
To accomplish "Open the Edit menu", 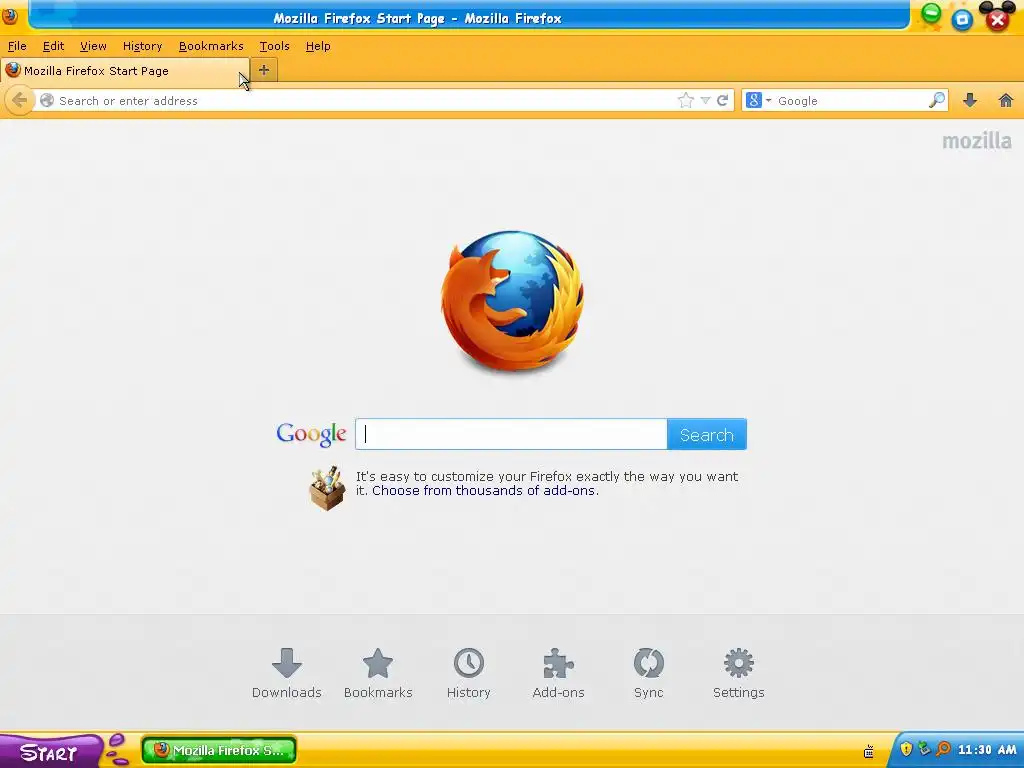I will coord(53,46).
